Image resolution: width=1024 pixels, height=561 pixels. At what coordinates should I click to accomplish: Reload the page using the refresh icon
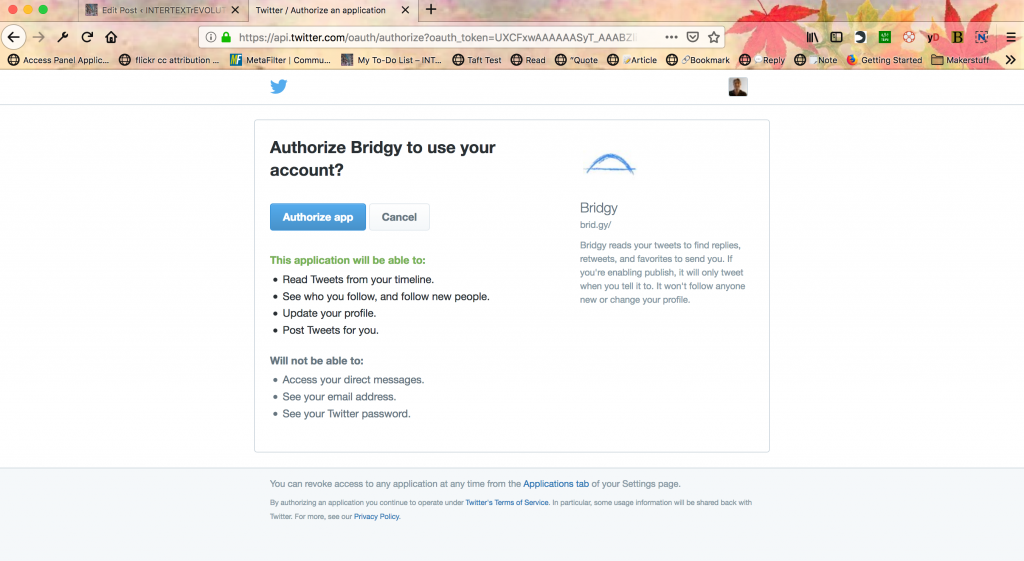tap(87, 37)
